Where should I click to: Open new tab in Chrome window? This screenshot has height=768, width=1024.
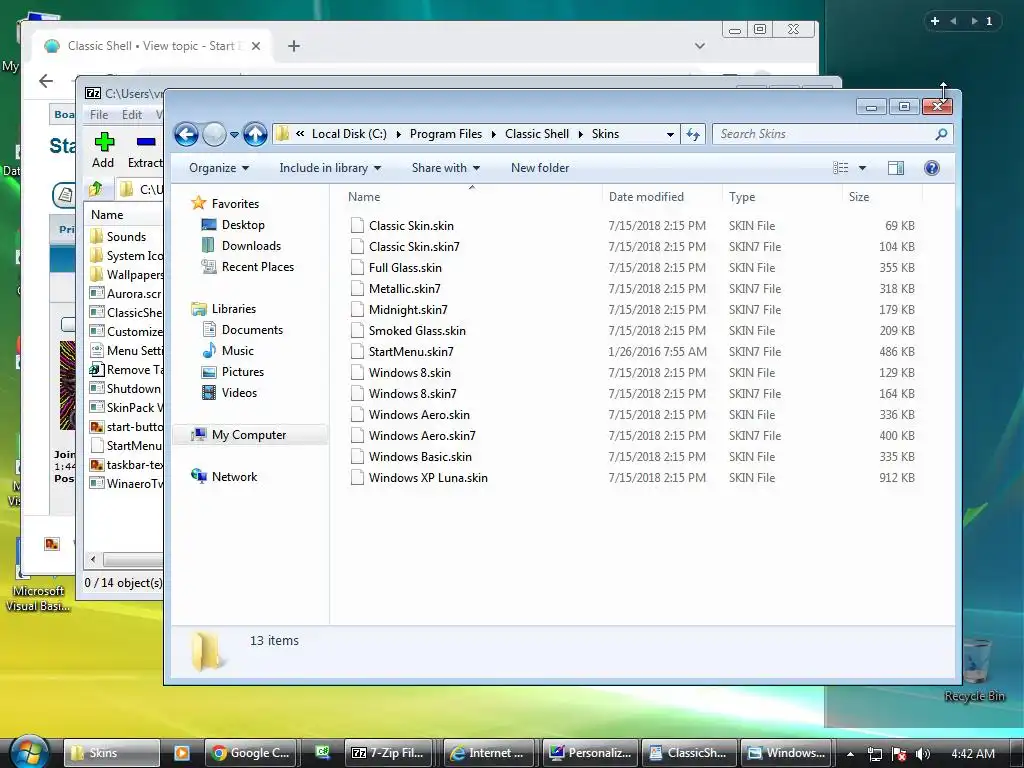[x=294, y=46]
